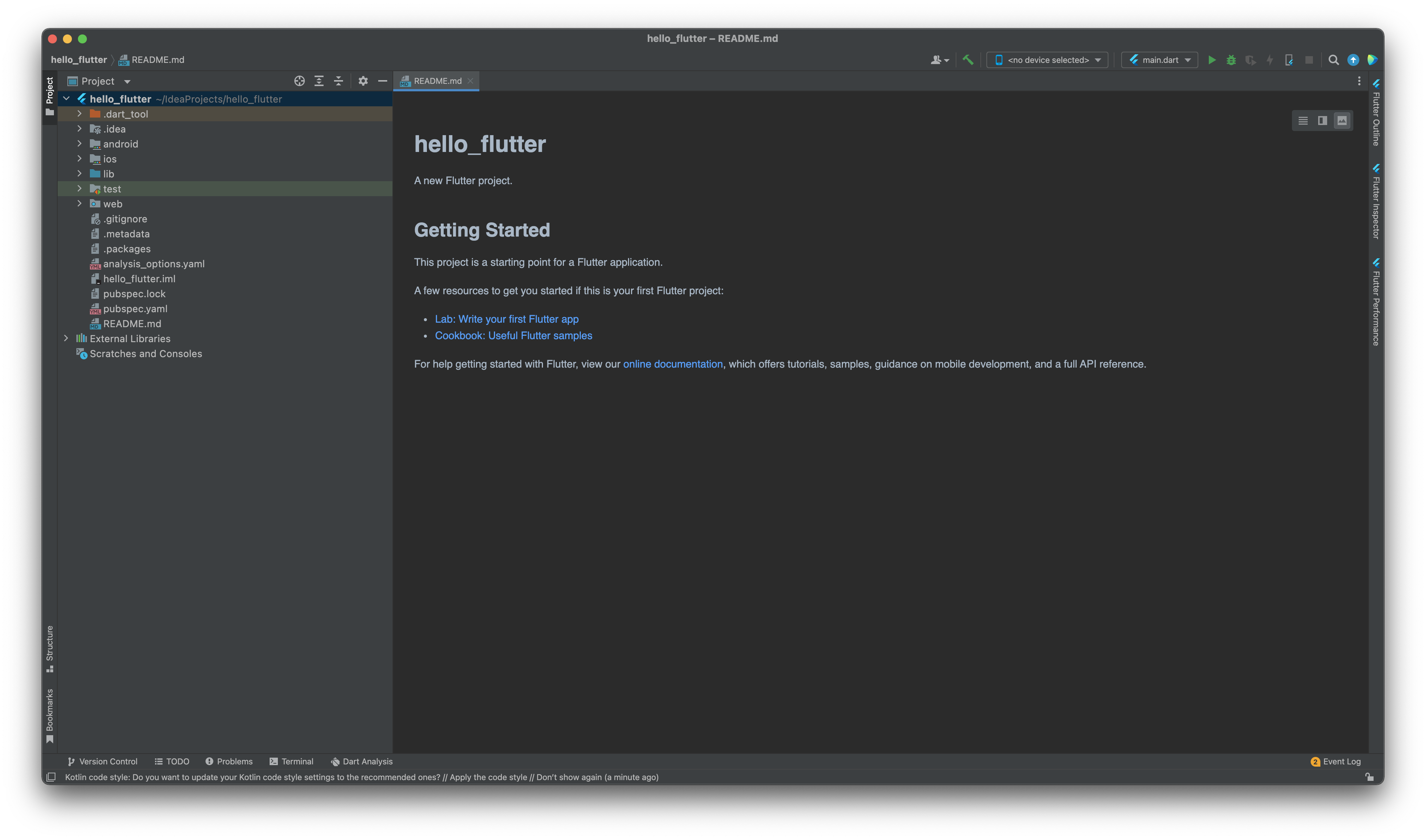
Task: Click the green Run button
Action: click(x=1211, y=60)
